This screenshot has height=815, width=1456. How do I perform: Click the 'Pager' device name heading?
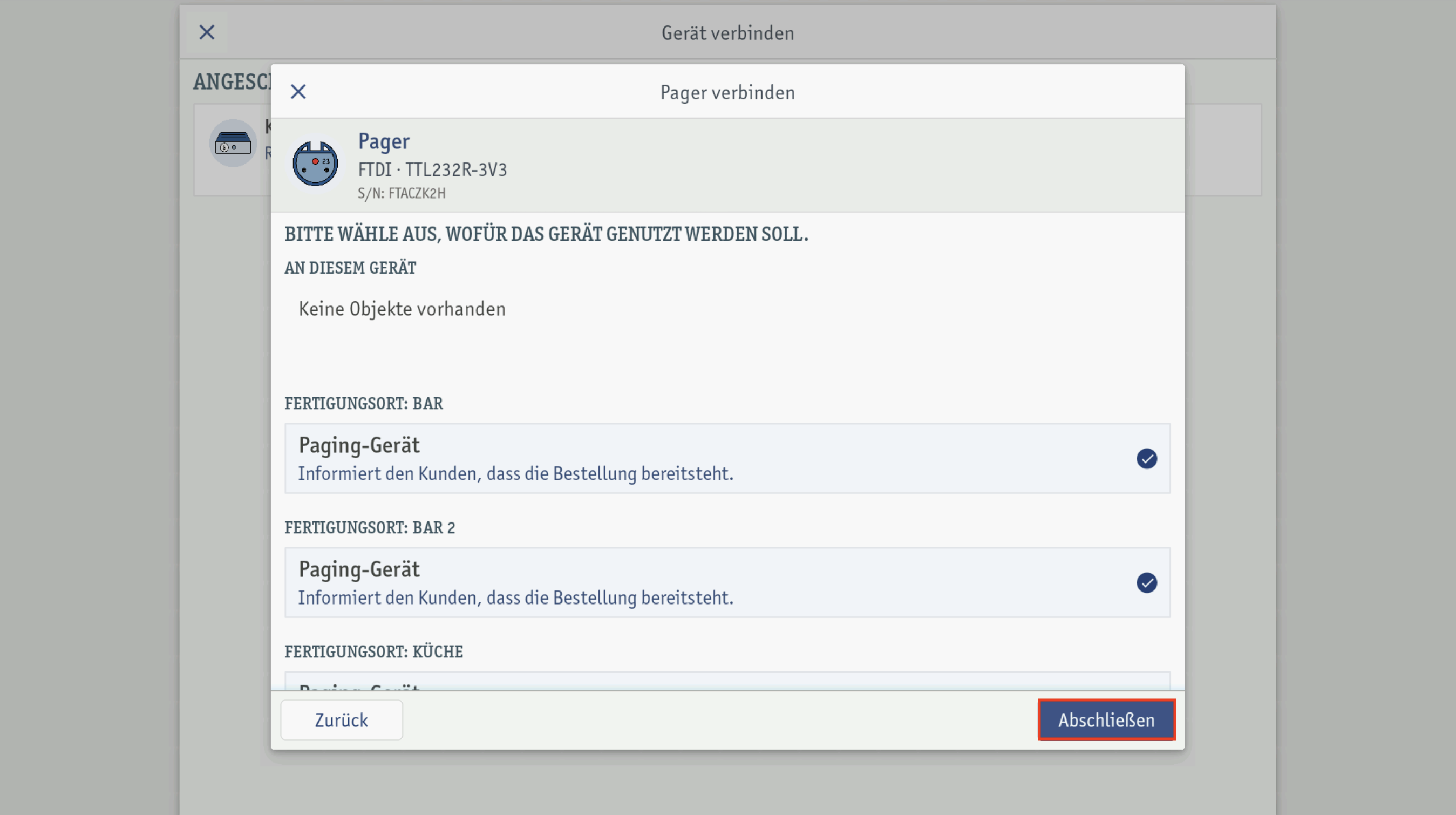[x=384, y=141]
